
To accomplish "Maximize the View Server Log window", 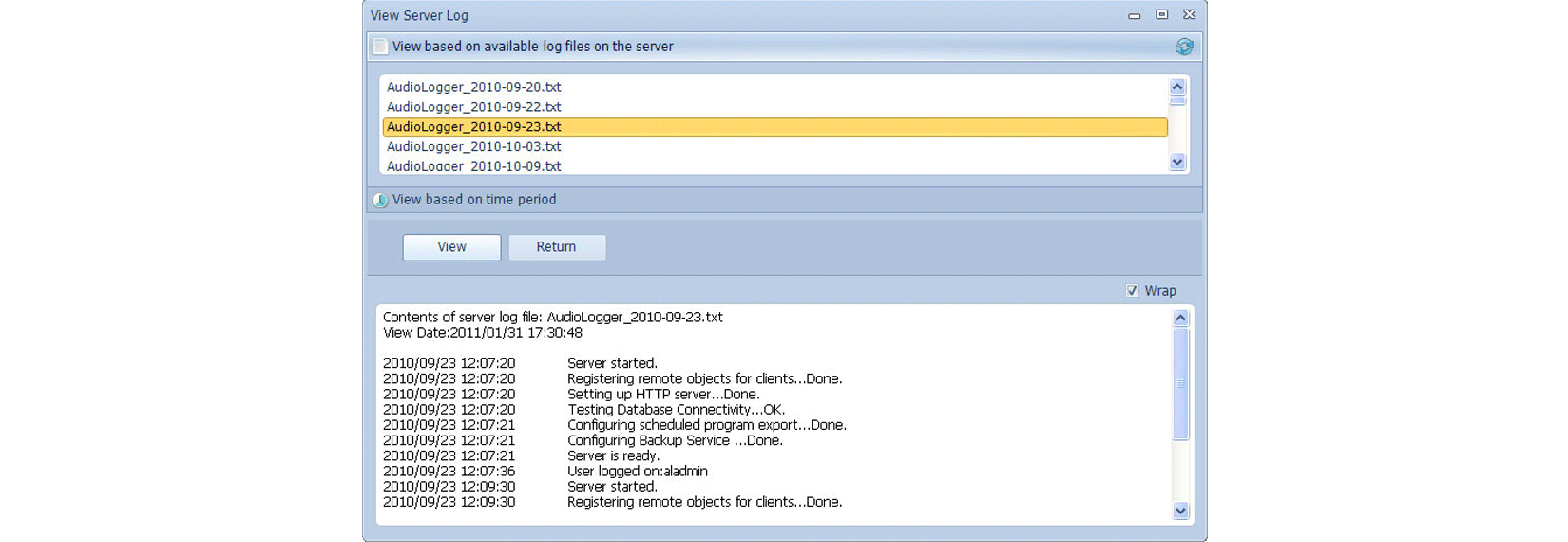I will (1161, 15).
